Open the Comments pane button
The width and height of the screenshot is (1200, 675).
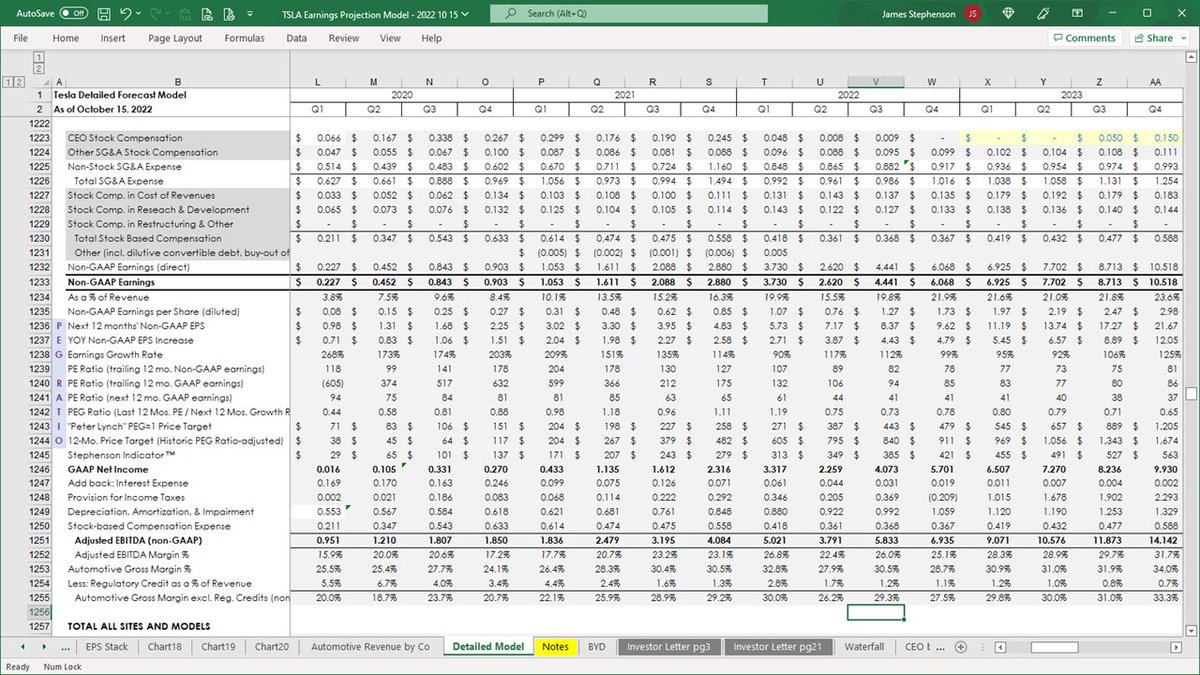click(x=1085, y=38)
